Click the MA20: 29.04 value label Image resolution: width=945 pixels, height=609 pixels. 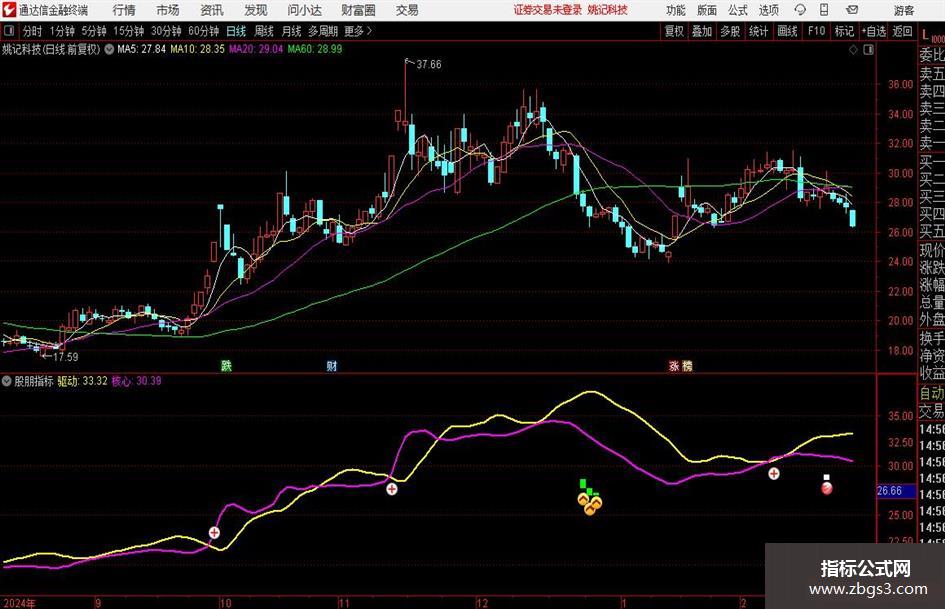tap(256, 49)
